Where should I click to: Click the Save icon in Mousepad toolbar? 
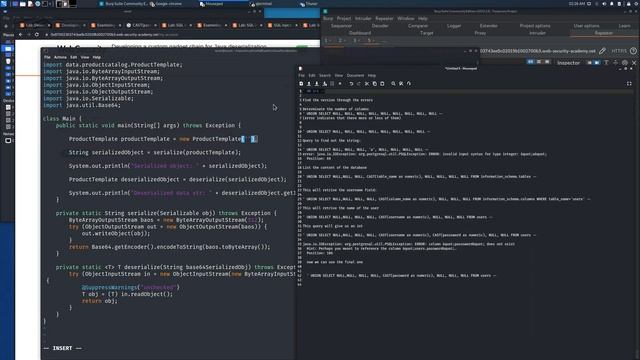point(317,84)
